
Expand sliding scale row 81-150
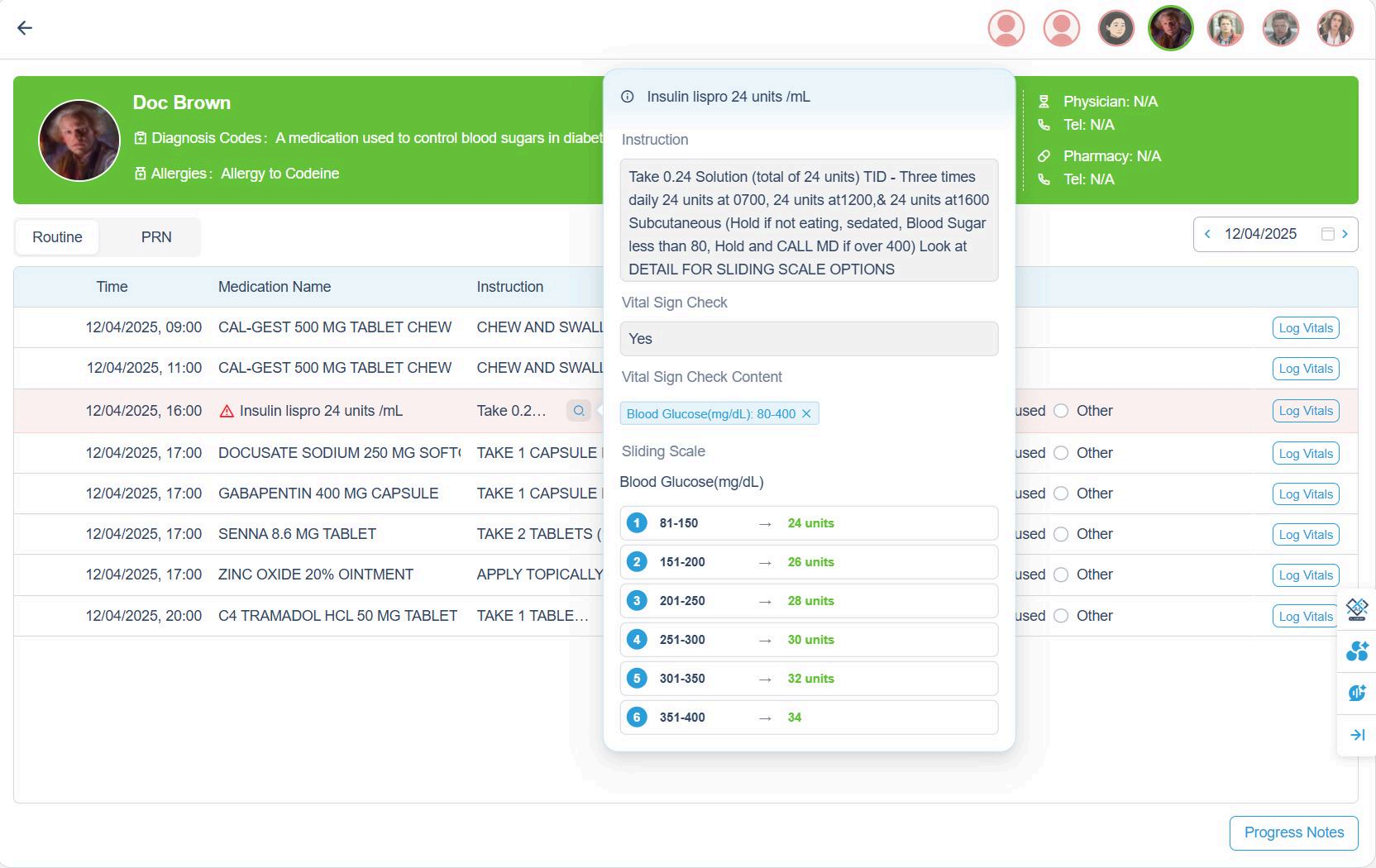tap(808, 523)
